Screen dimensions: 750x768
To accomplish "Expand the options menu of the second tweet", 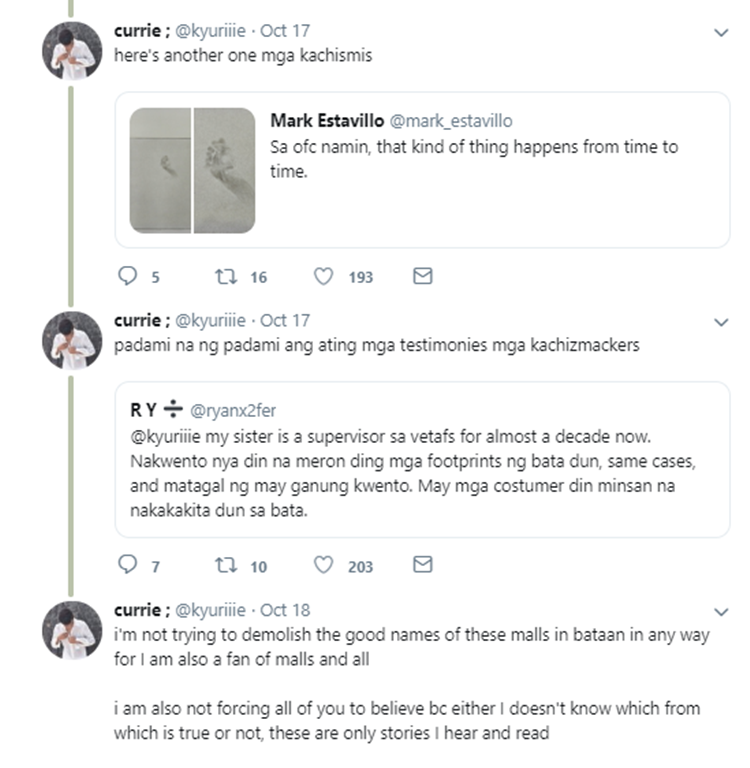I will [x=721, y=322].
